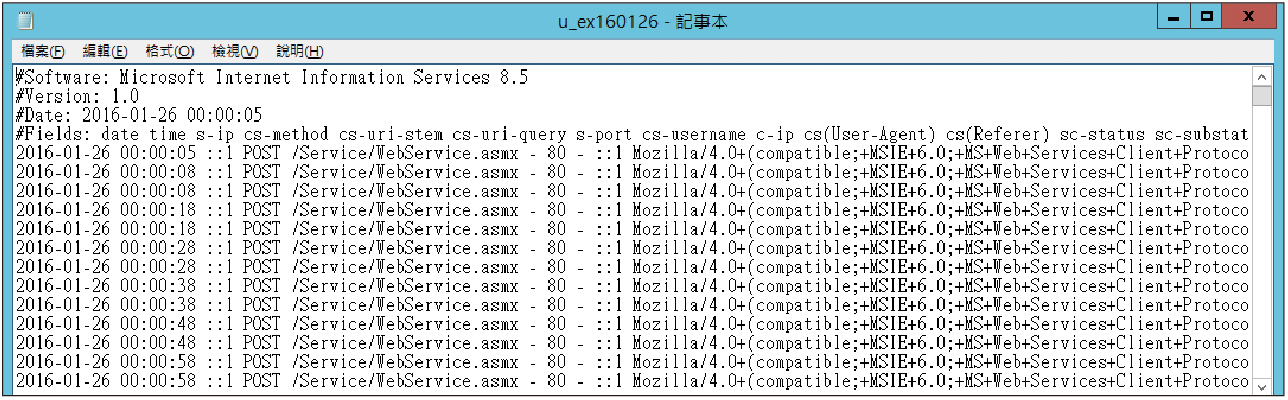Screen dimensions: 1288x400
Task: Close the u_ex160126 Notepad window
Action: (1249, 17)
